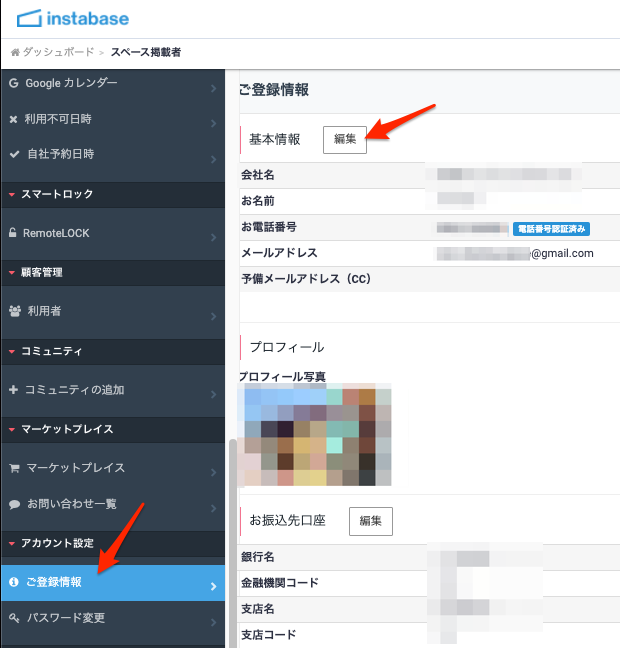Click the checkmark icon beside 自社予約日時
Image resolution: width=620 pixels, height=648 pixels.
(14, 155)
